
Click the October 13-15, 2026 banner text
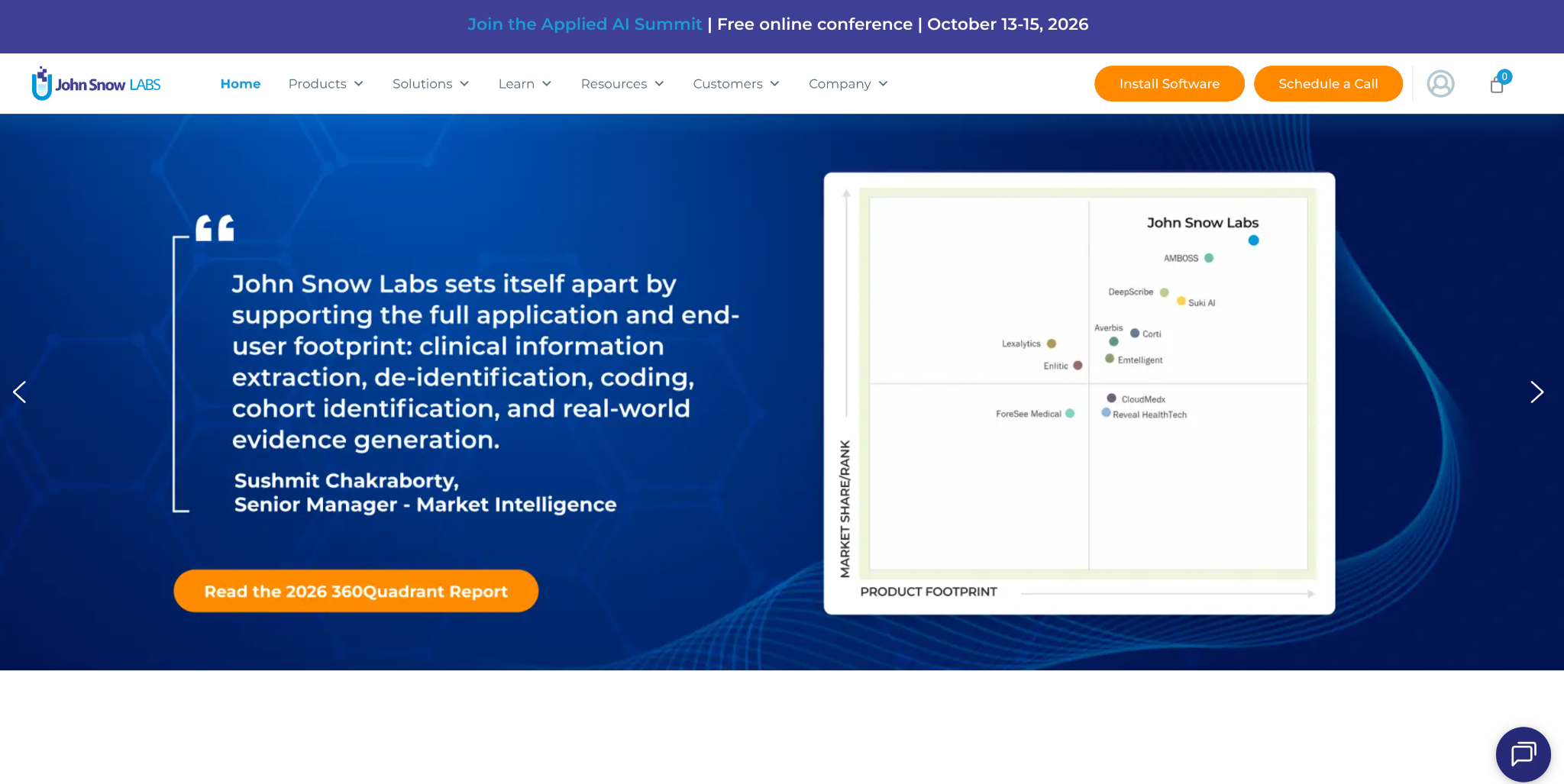pyautogui.click(x=1007, y=24)
